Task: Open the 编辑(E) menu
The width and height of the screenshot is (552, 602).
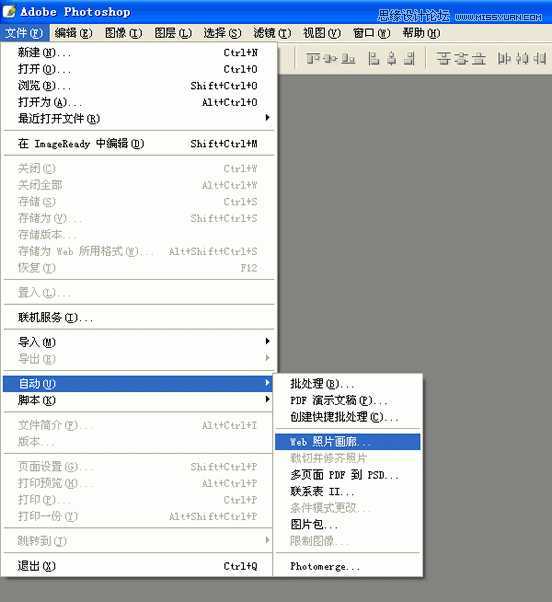Action: click(73, 33)
